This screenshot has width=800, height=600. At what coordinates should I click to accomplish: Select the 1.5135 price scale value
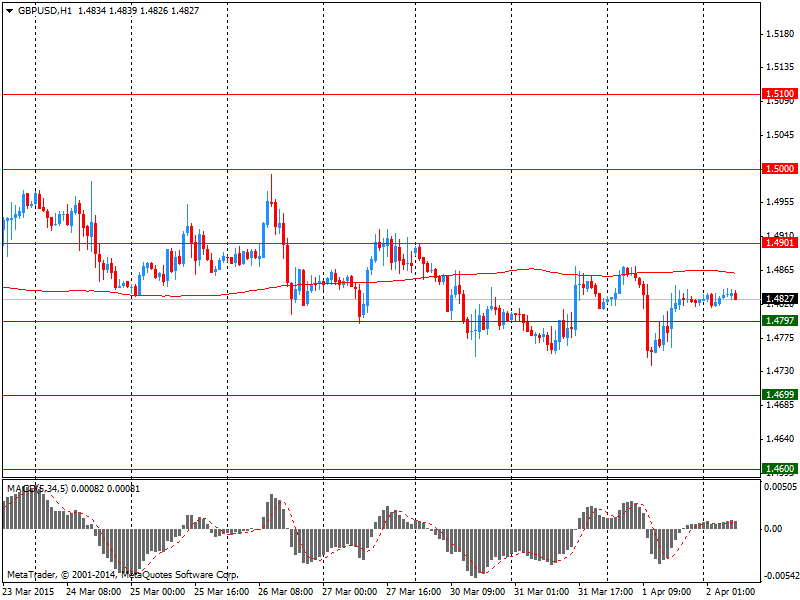point(781,67)
